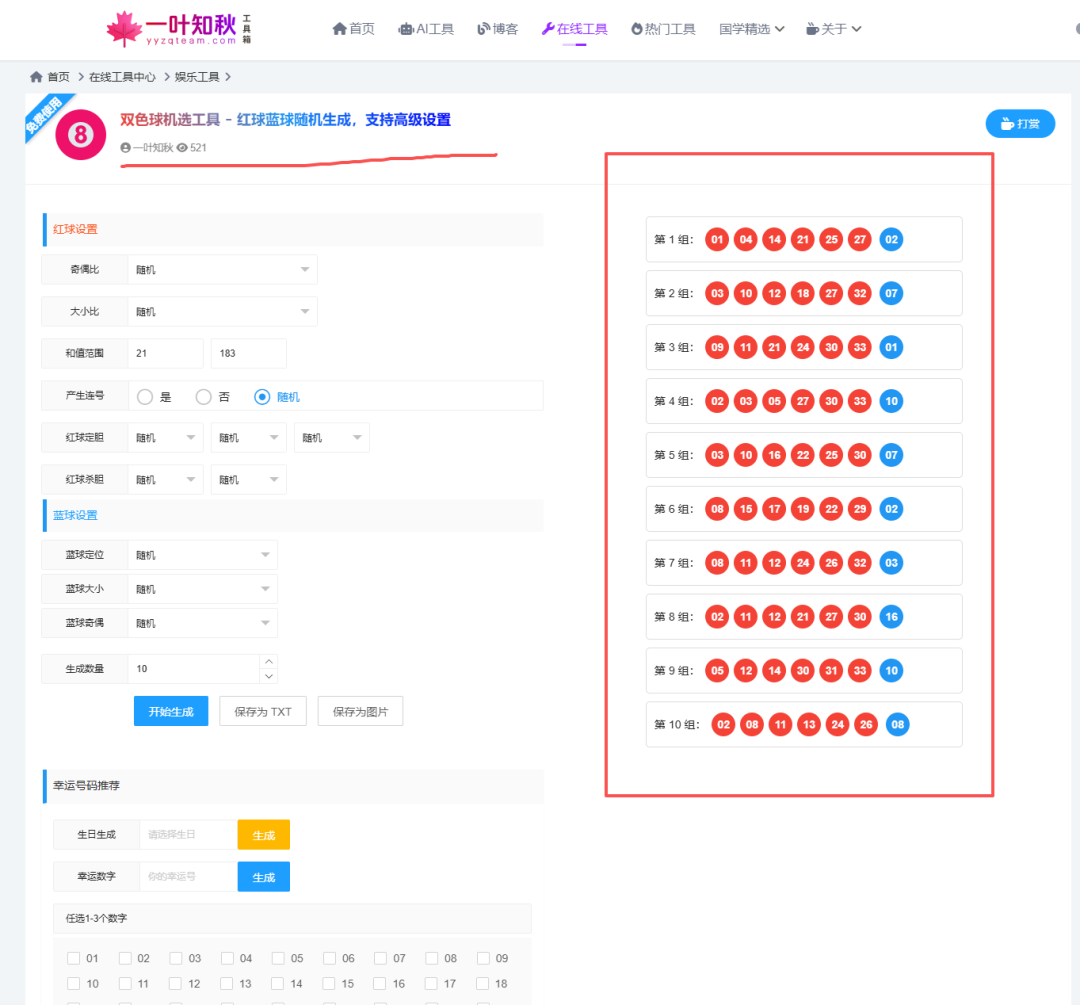
Task: Select the 是 radio for 产生连号
Action: click(x=144, y=395)
